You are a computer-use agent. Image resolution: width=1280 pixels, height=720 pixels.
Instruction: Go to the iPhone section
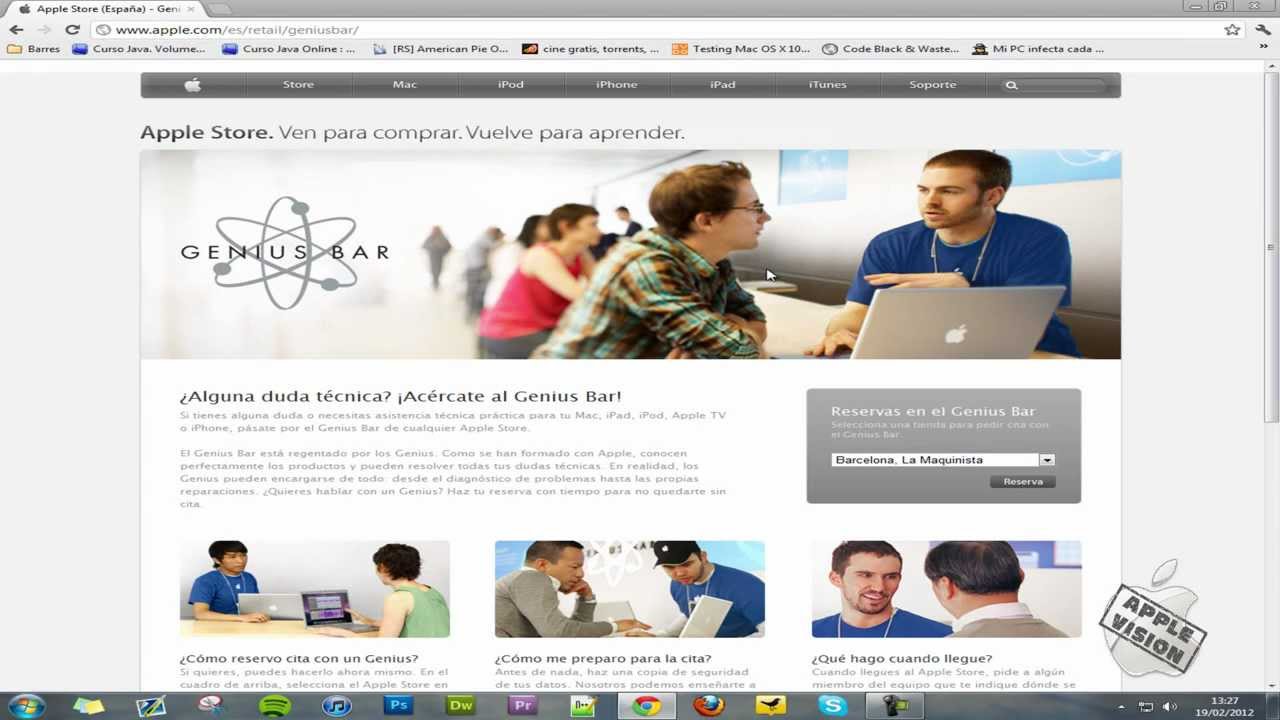[616, 85]
